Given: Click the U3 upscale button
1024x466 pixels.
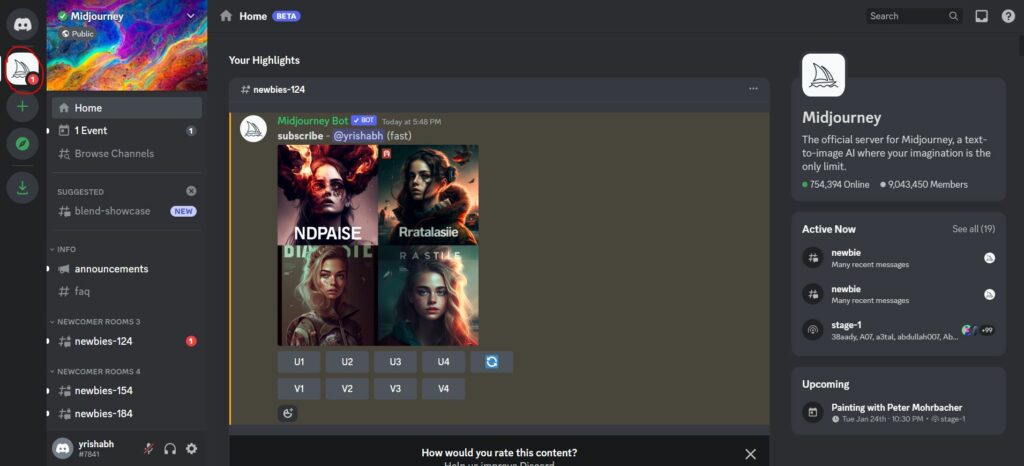Looking at the screenshot, I should [395, 362].
